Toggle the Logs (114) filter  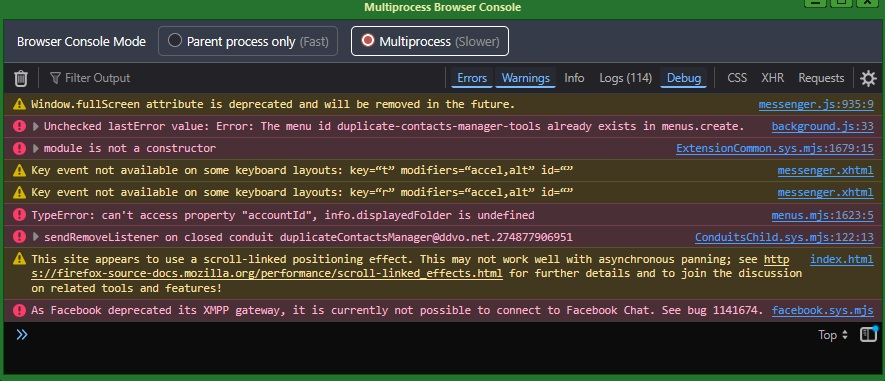(x=625, y=78)
